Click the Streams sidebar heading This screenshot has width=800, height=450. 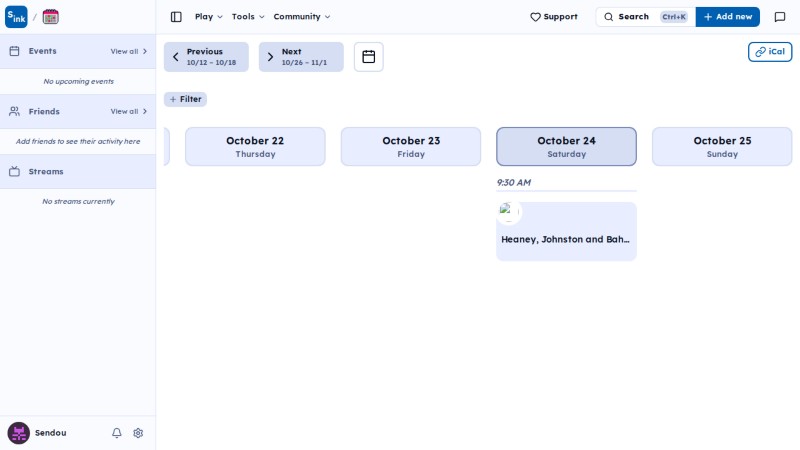pyautogui.click(x=46, y=171)
